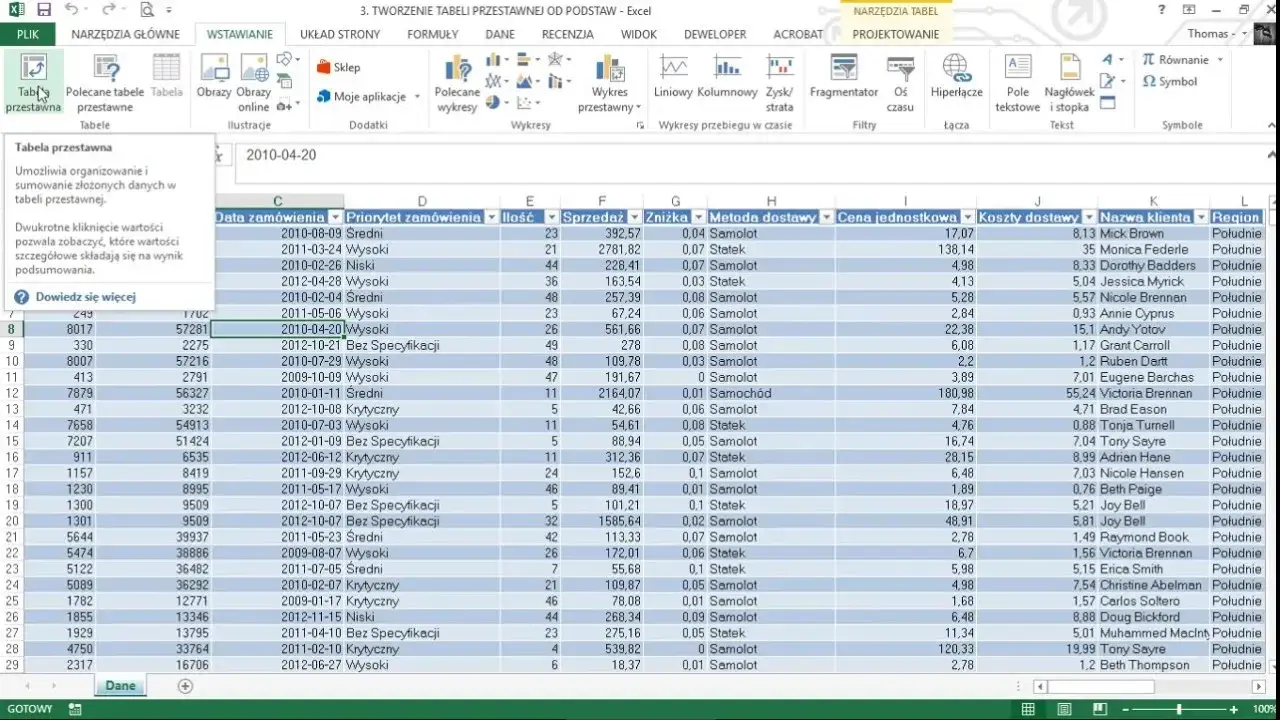Click the formula bar showing 2010-04-20
The image size is (1280, 720).
(750, 155)
